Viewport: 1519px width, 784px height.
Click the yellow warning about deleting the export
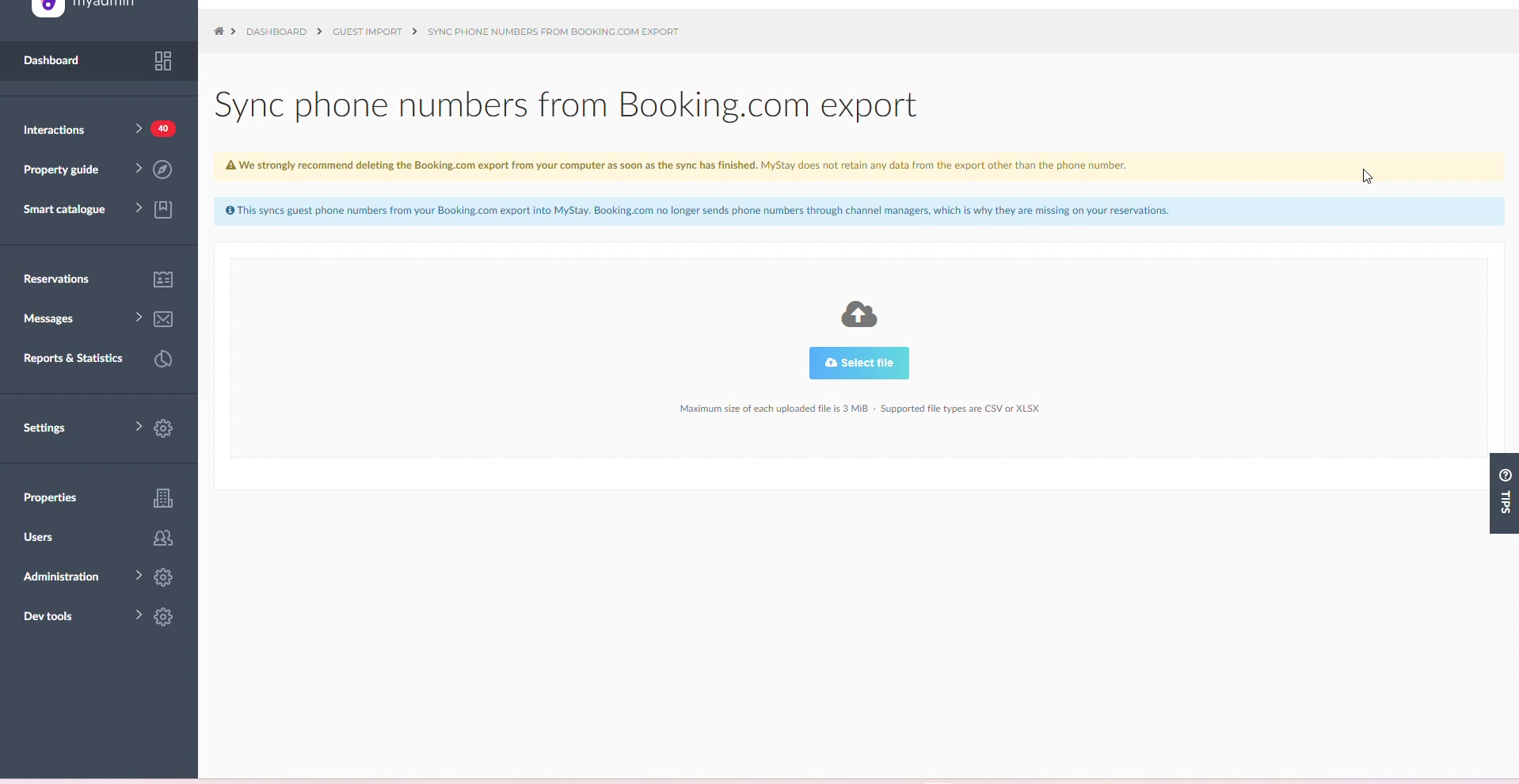pyautogui.click(x=859, y=166)
